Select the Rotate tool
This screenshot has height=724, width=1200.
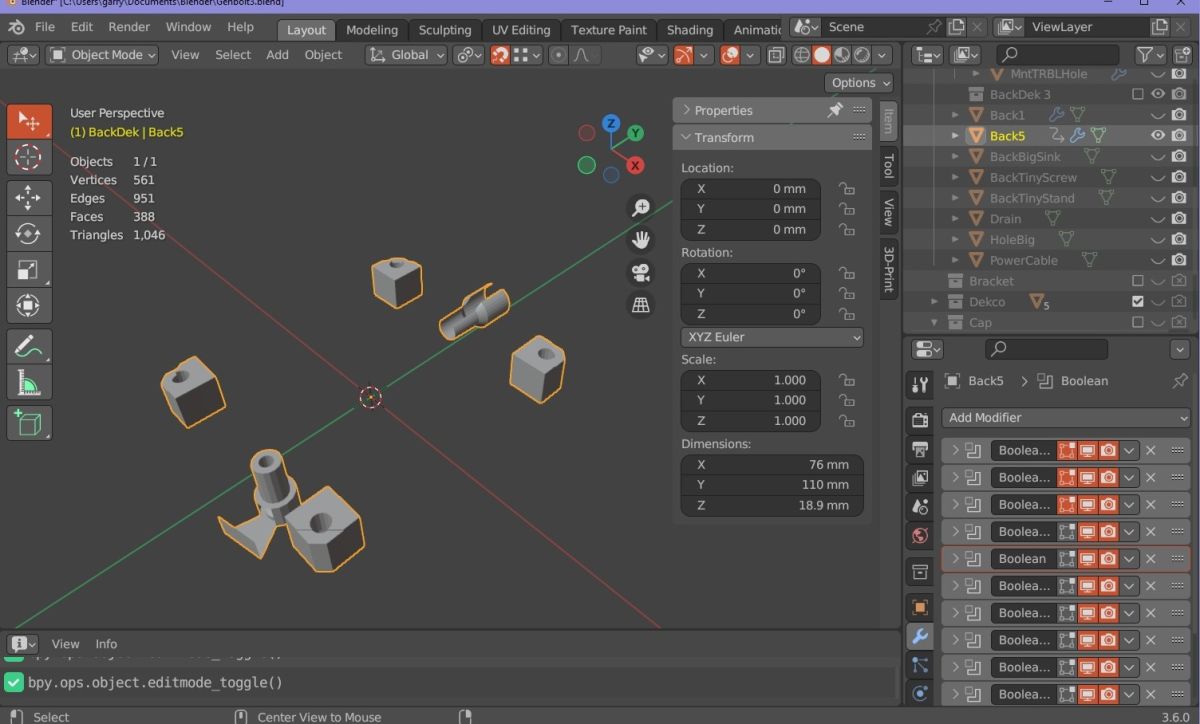(29, 233)
